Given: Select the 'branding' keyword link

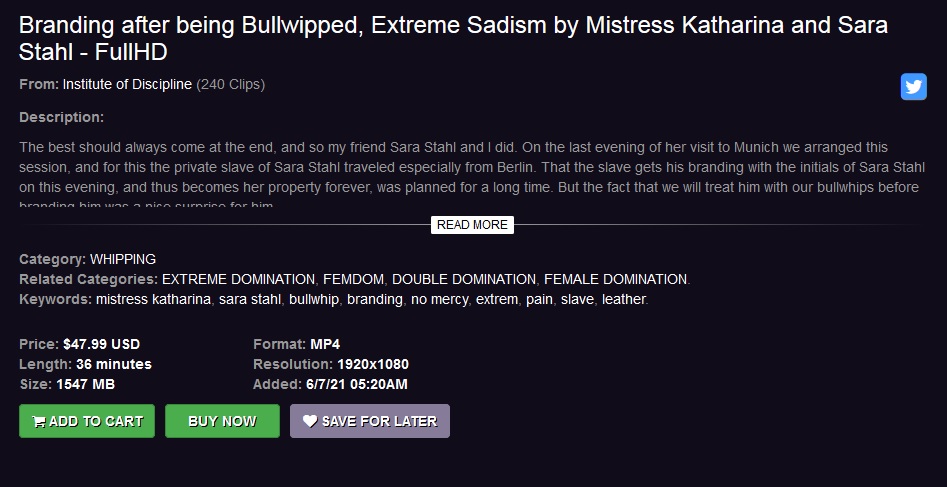Looking at the screenshot, I should click(x=374, y=299).
